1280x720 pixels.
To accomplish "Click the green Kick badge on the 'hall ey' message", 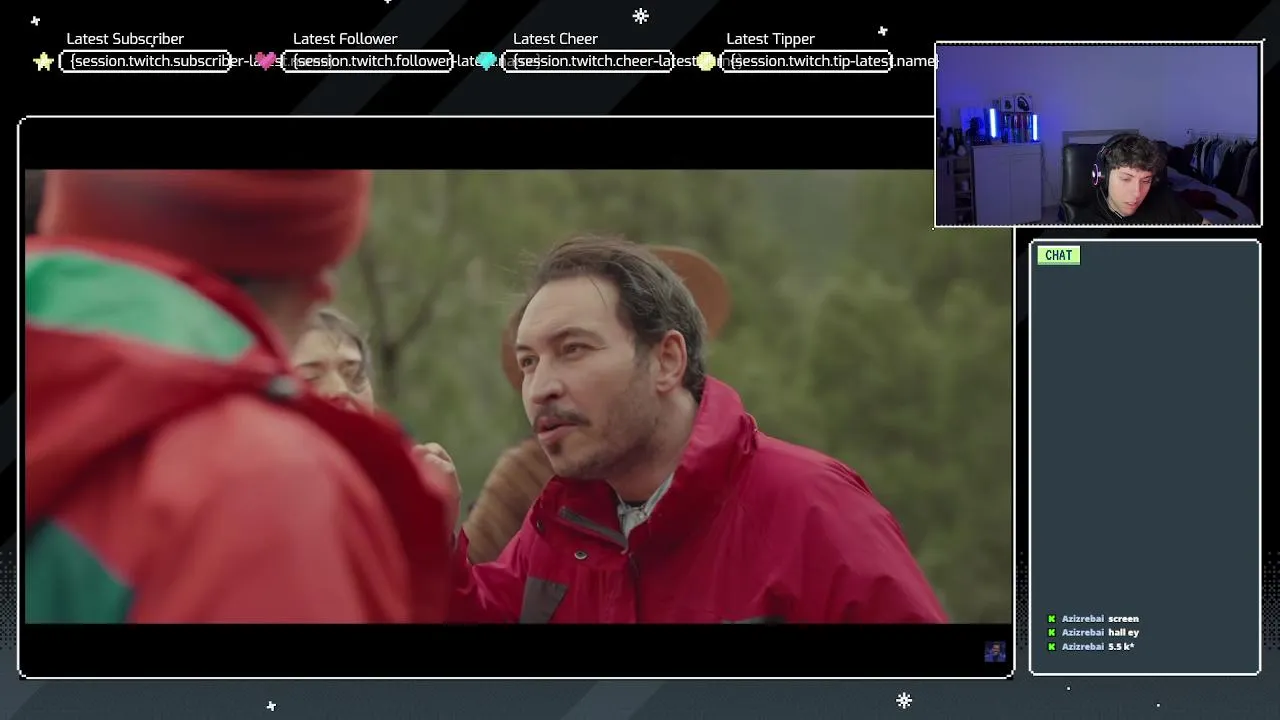I will 1051,633.
